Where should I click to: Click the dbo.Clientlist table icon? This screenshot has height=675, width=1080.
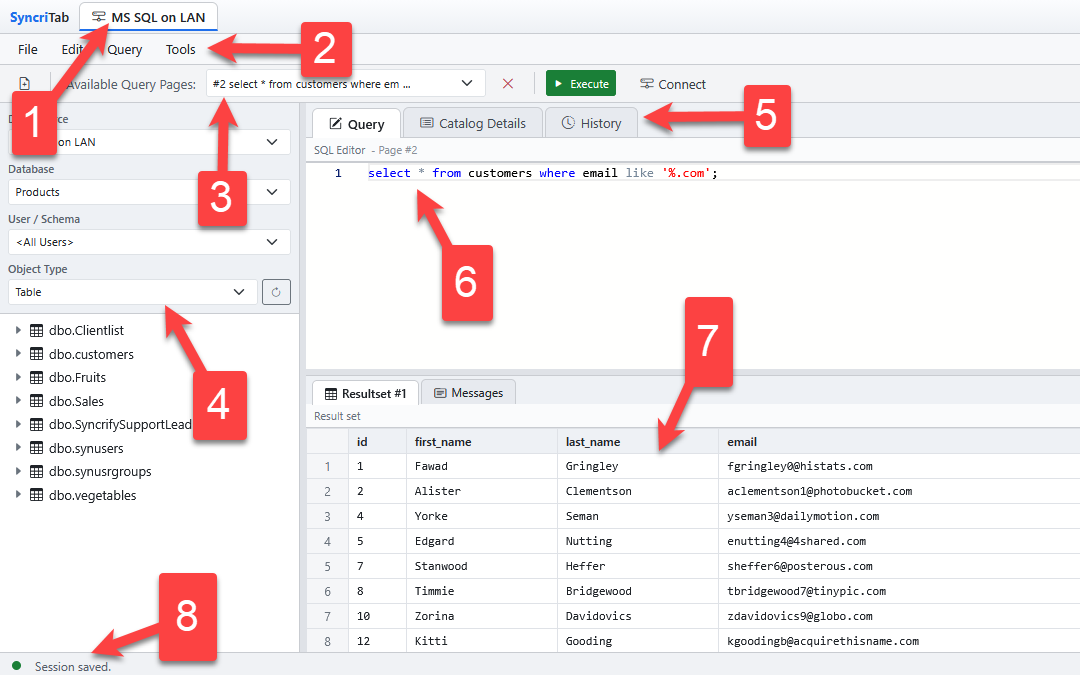tap(37, 331)
